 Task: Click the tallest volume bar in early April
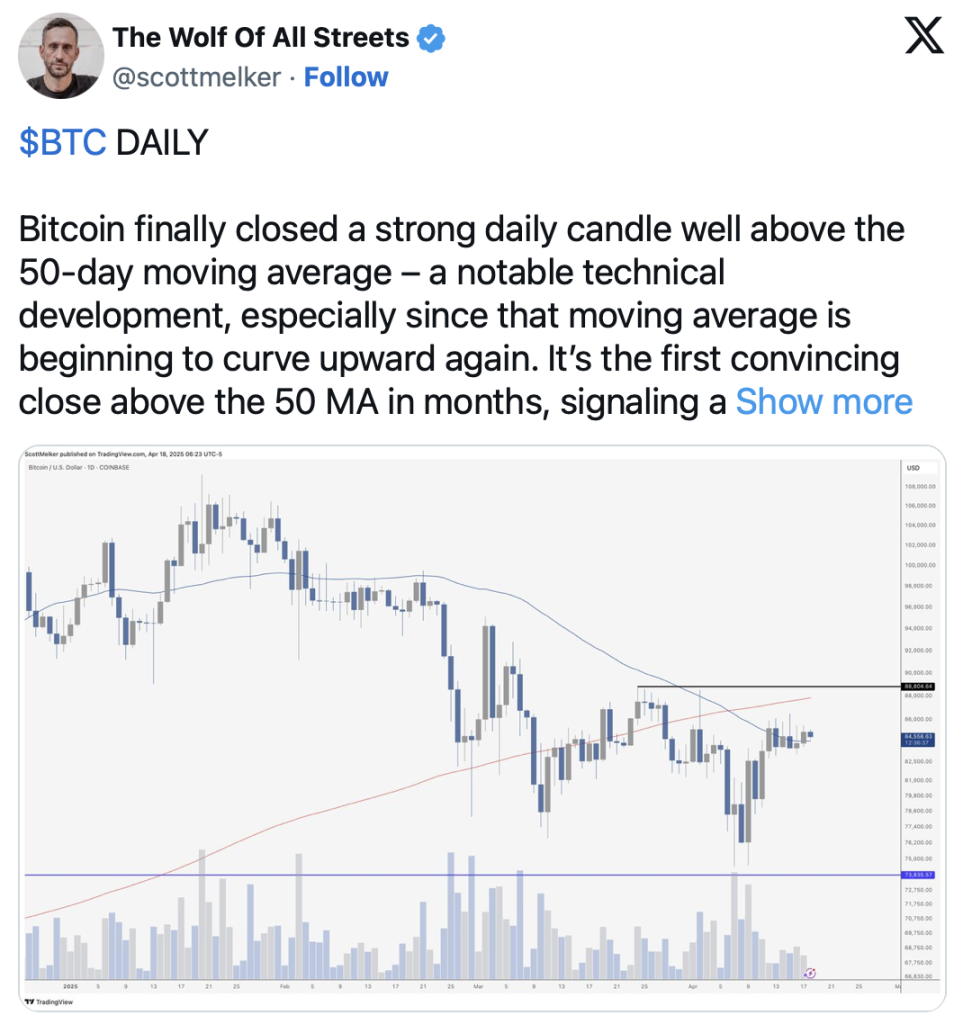click(x=734, y=925)
